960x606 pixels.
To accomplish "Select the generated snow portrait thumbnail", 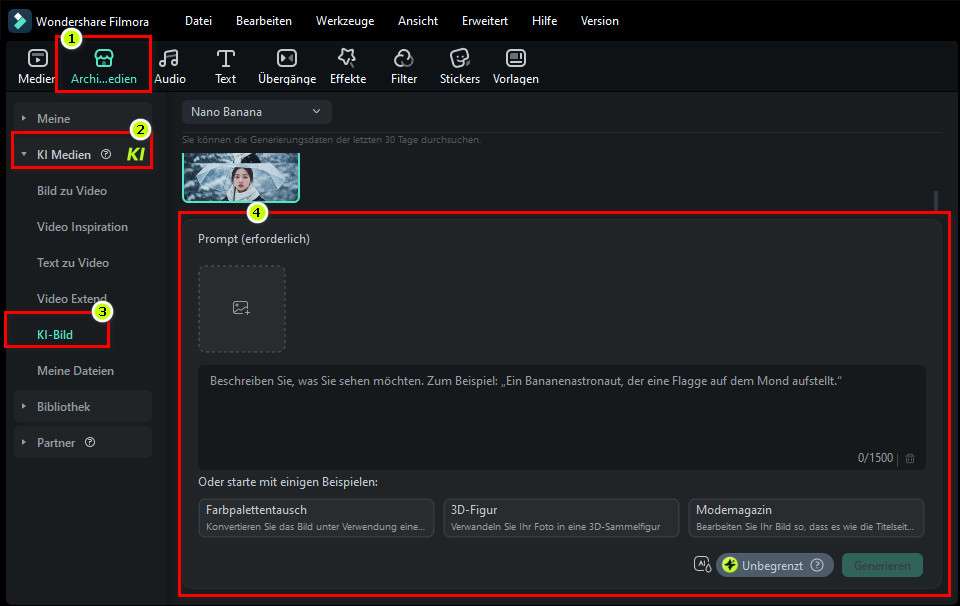I will 241,179.
